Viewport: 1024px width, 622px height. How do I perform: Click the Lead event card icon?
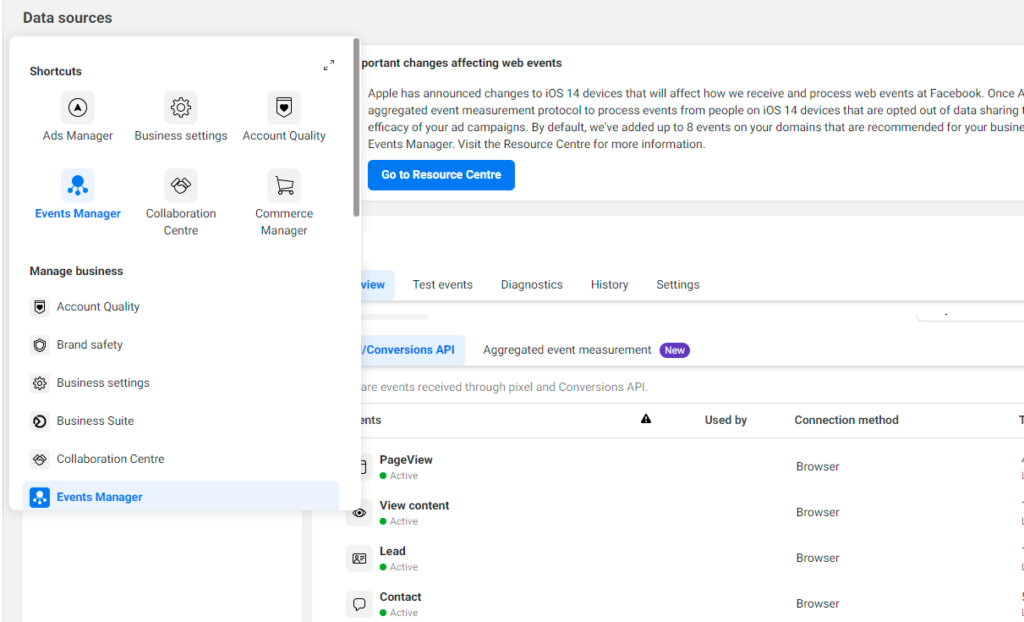[x=359, y=559]
